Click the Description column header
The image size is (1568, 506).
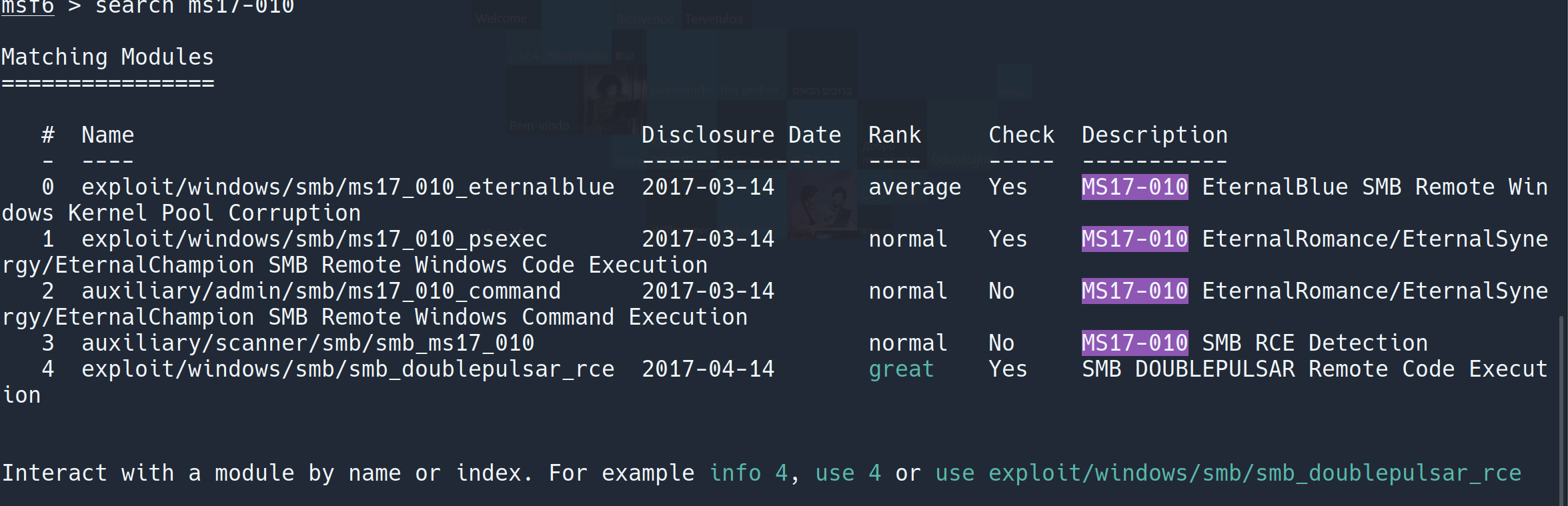point(1154,135)
